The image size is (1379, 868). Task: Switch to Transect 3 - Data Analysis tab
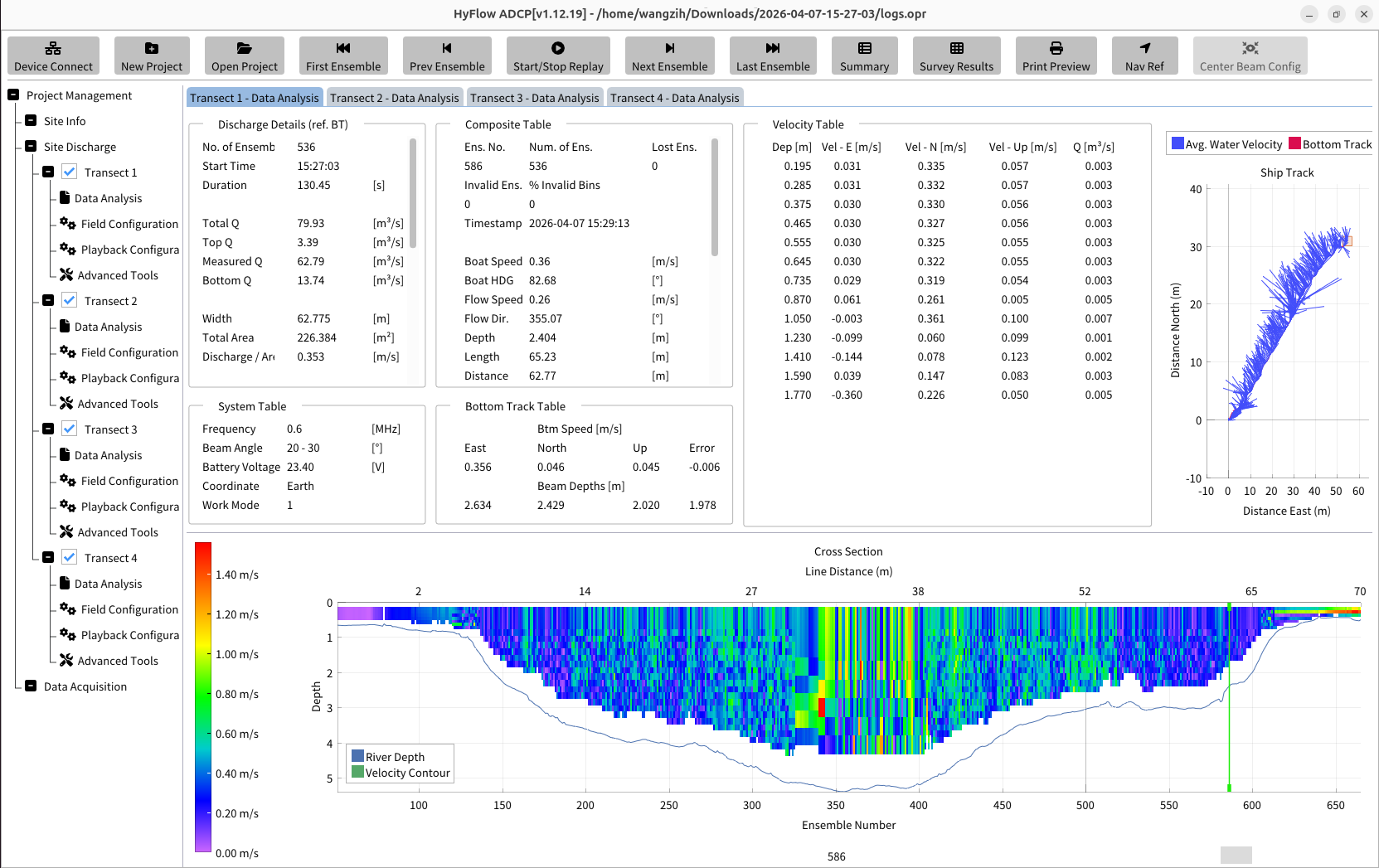[535, 98]
